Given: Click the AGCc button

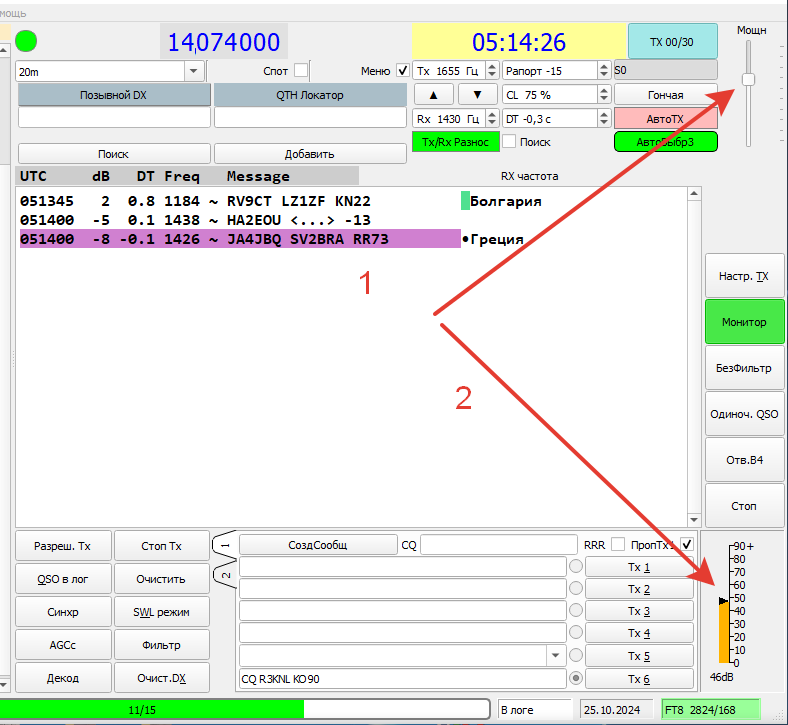Looking at the screenshot, I should click(63, 645).
